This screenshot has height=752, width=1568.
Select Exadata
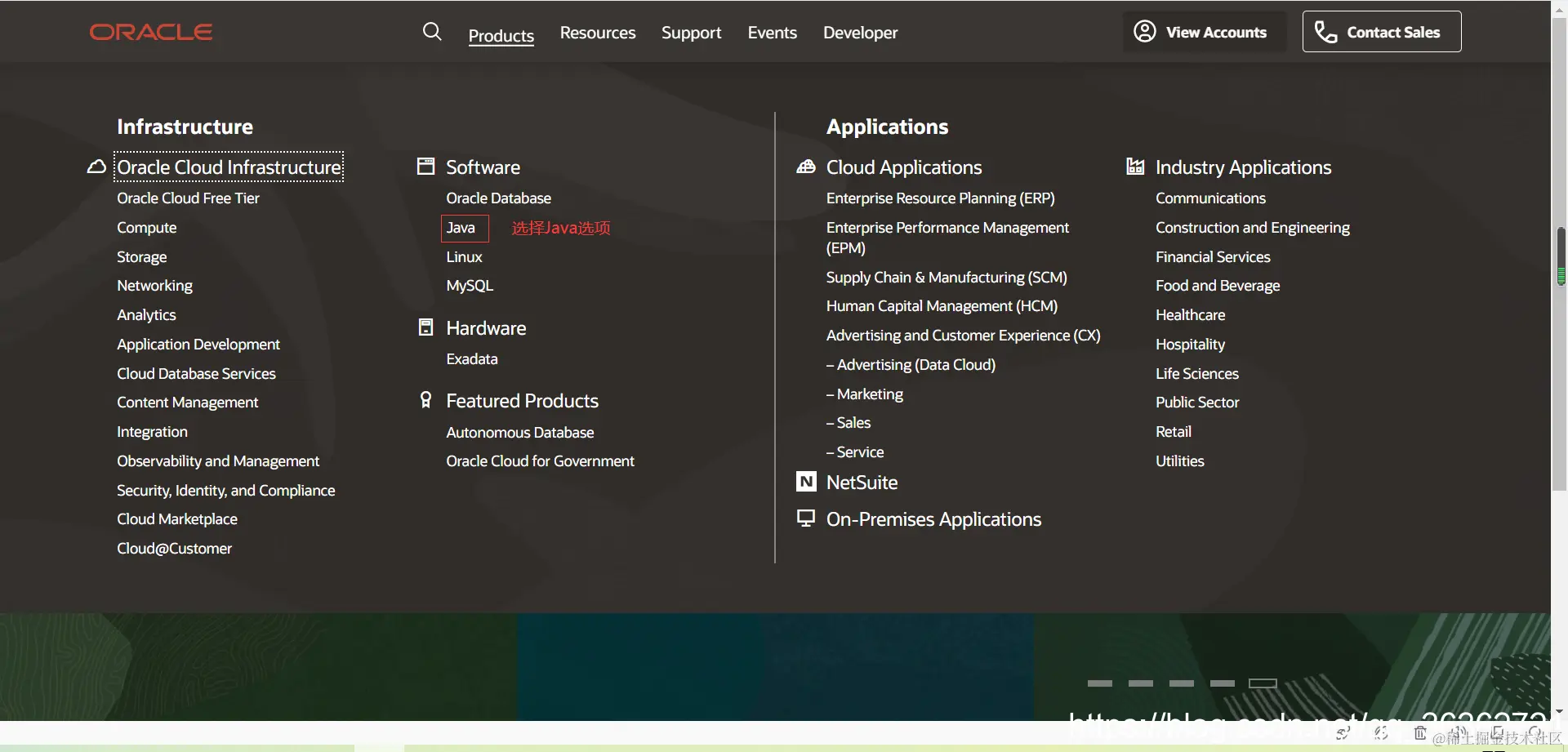click(x=471, y=359)
